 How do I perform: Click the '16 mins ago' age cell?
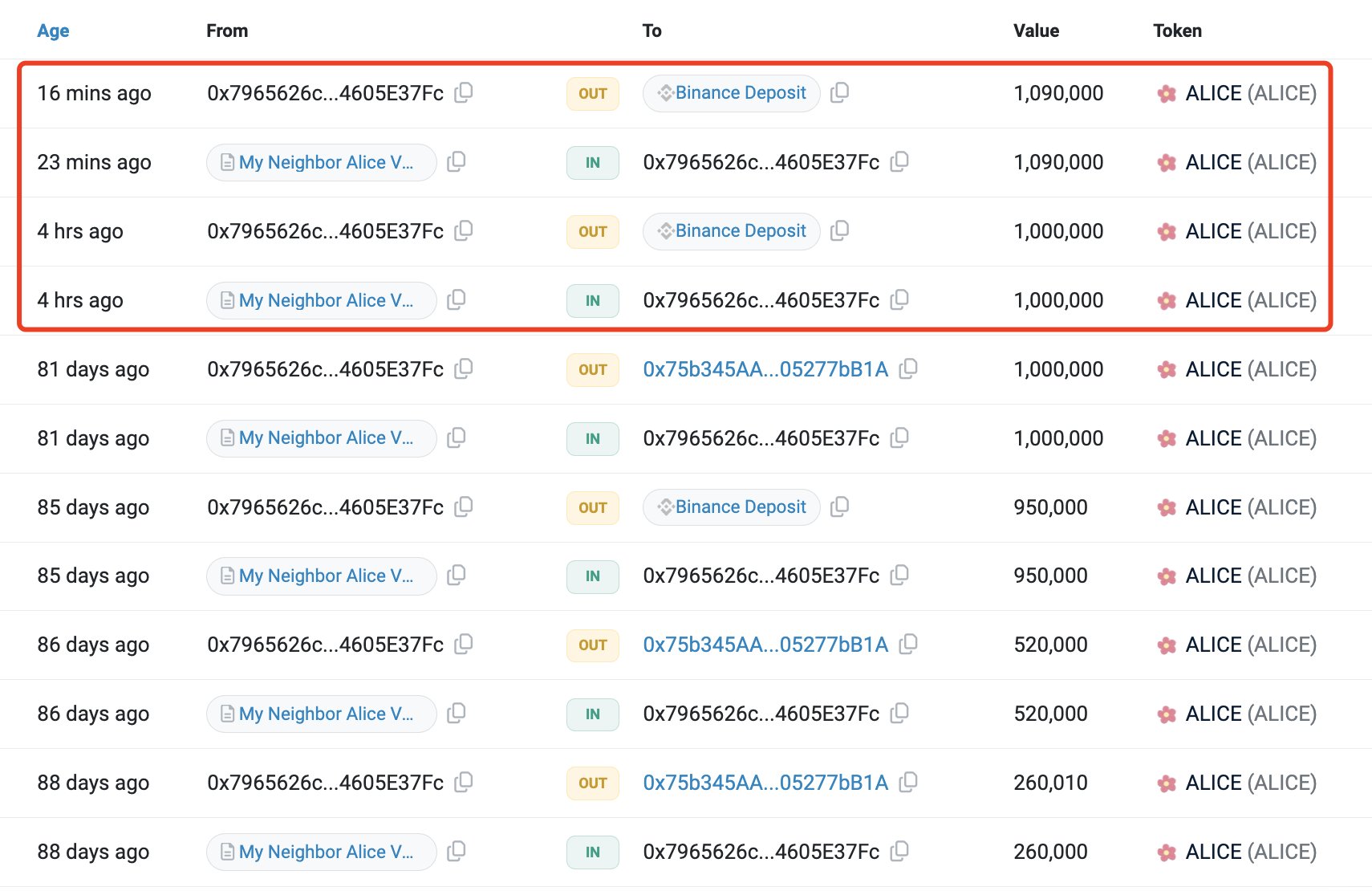pyautogui.click(x=94, y=93)
